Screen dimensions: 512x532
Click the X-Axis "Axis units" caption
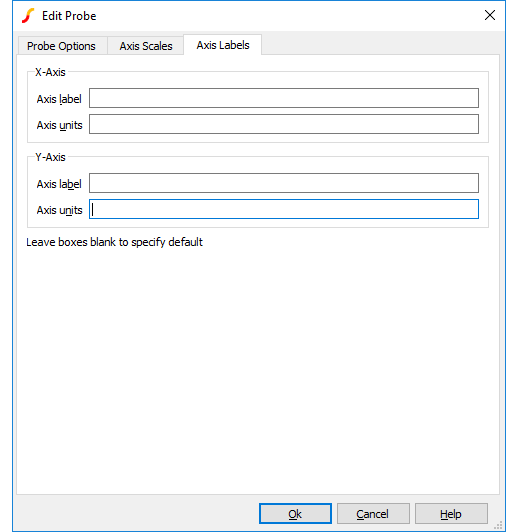[59, 125]
